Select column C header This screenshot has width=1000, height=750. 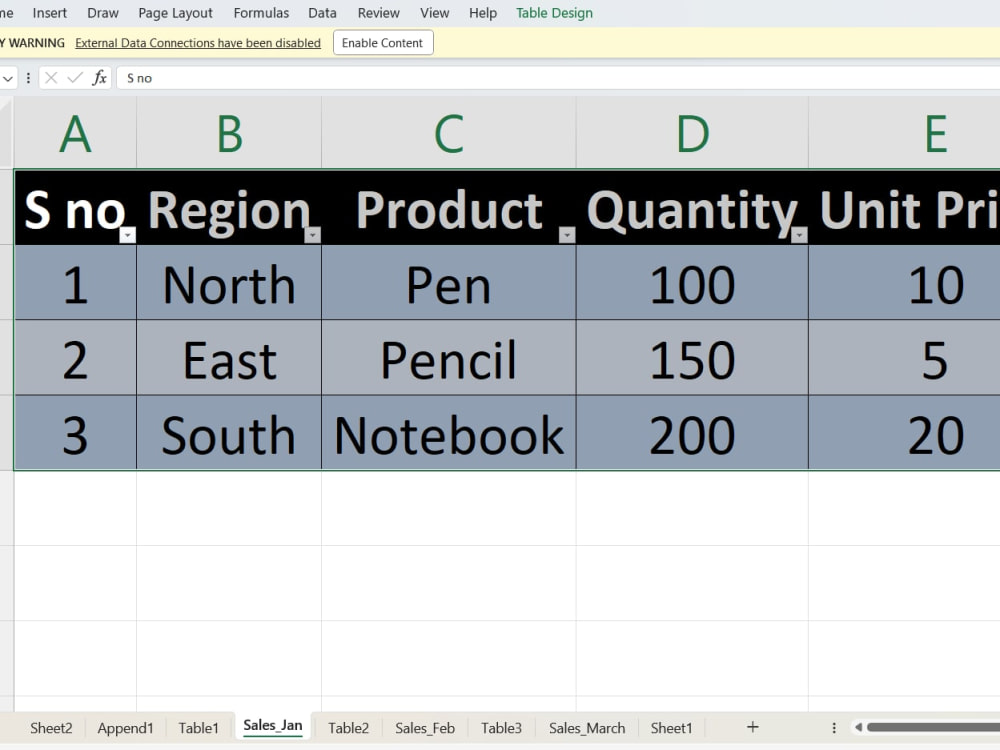[x=448, y=133]
